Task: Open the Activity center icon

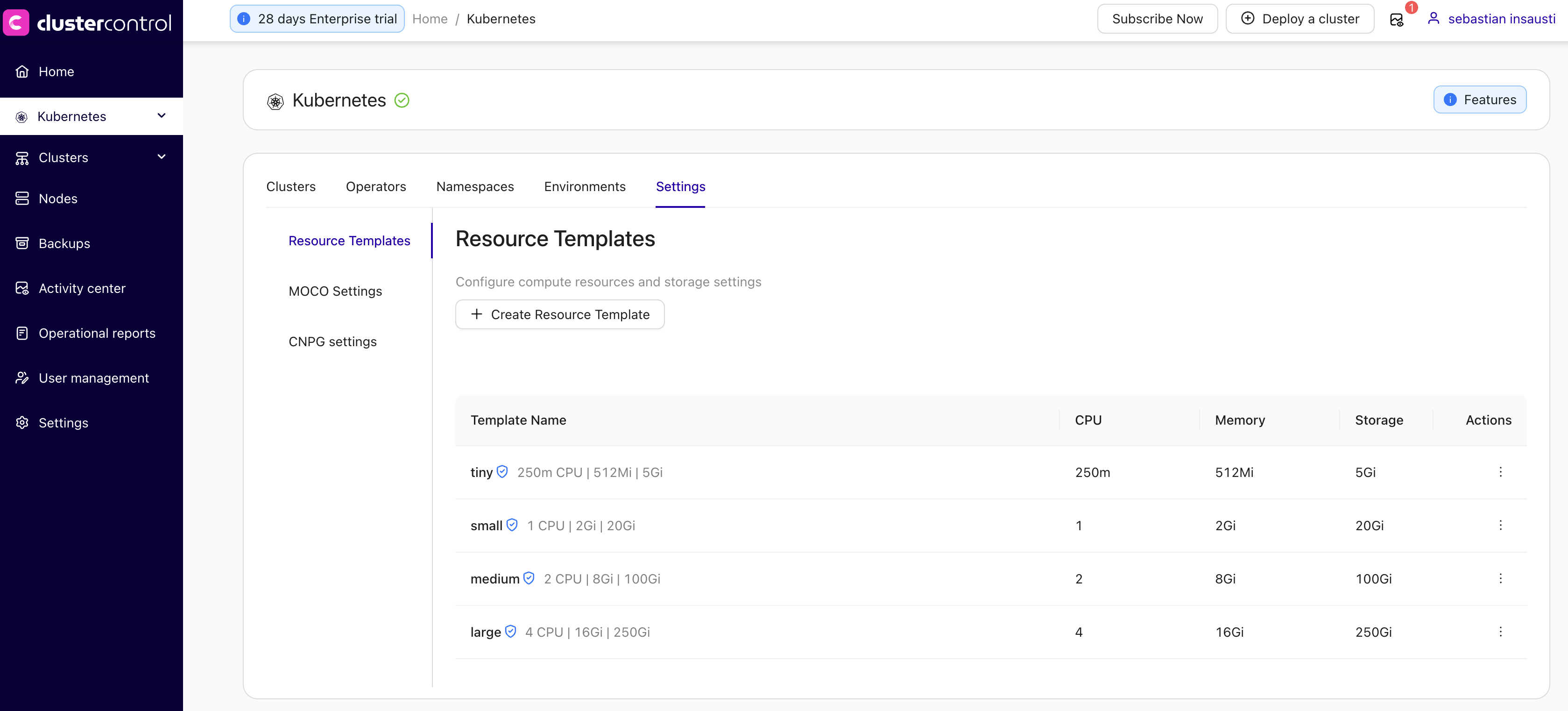Action: point(22,288)
